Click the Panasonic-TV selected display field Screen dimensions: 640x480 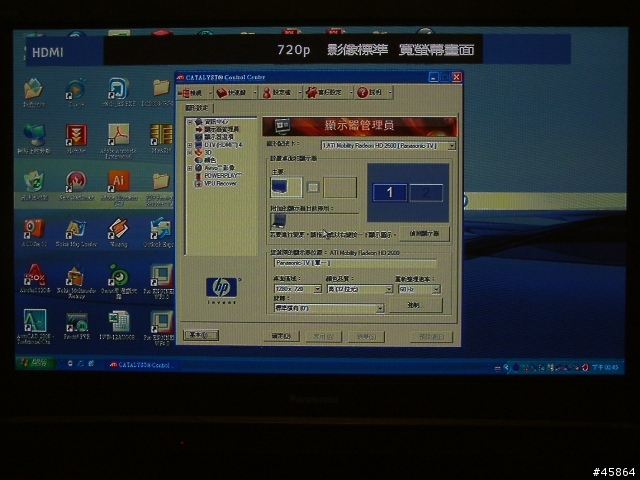point(355,263)
